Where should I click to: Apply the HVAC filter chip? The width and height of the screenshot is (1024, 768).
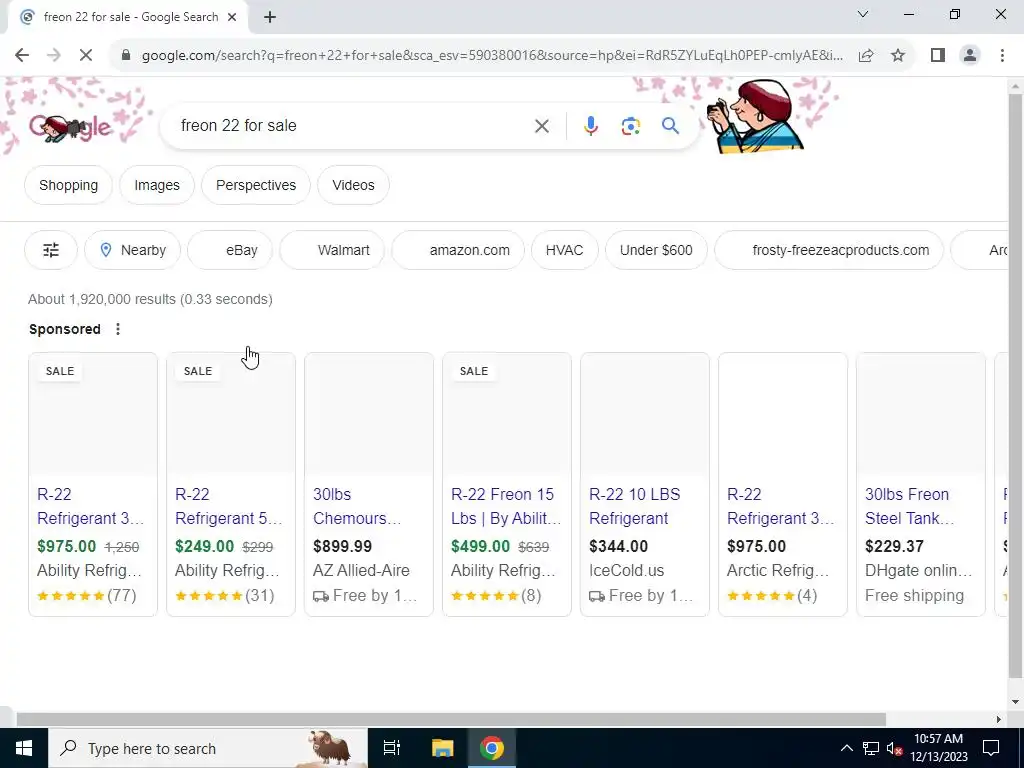564,250
